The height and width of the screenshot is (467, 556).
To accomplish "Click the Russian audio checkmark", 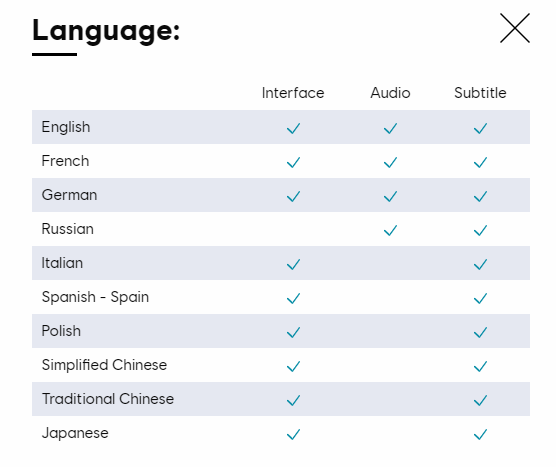I will tap(390, 230).
